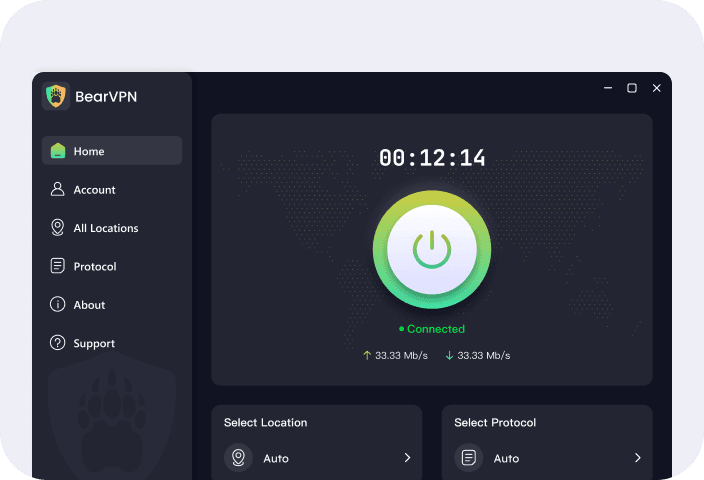Image resolution: width=704 pixels, height=480 pixels.
Task: Open the All Locations menu item
Action: coord(106,228)
